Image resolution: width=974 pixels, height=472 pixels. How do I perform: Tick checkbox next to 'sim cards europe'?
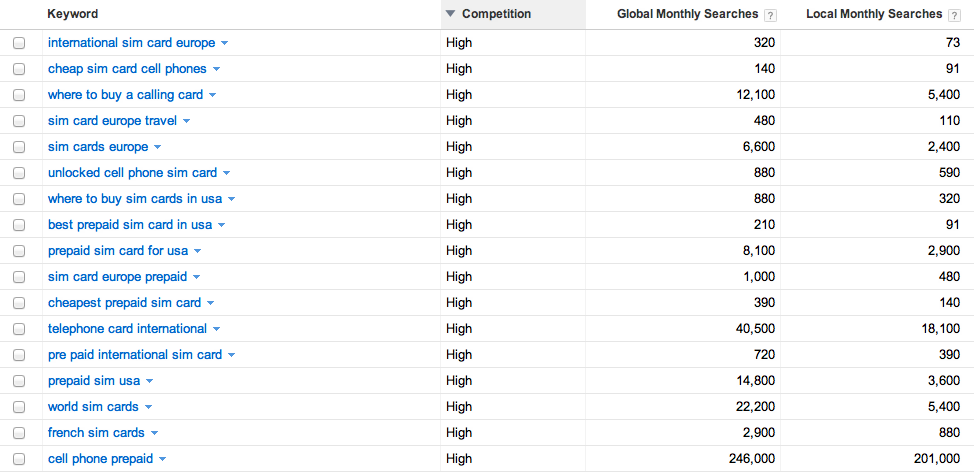[x=19, y=148]
